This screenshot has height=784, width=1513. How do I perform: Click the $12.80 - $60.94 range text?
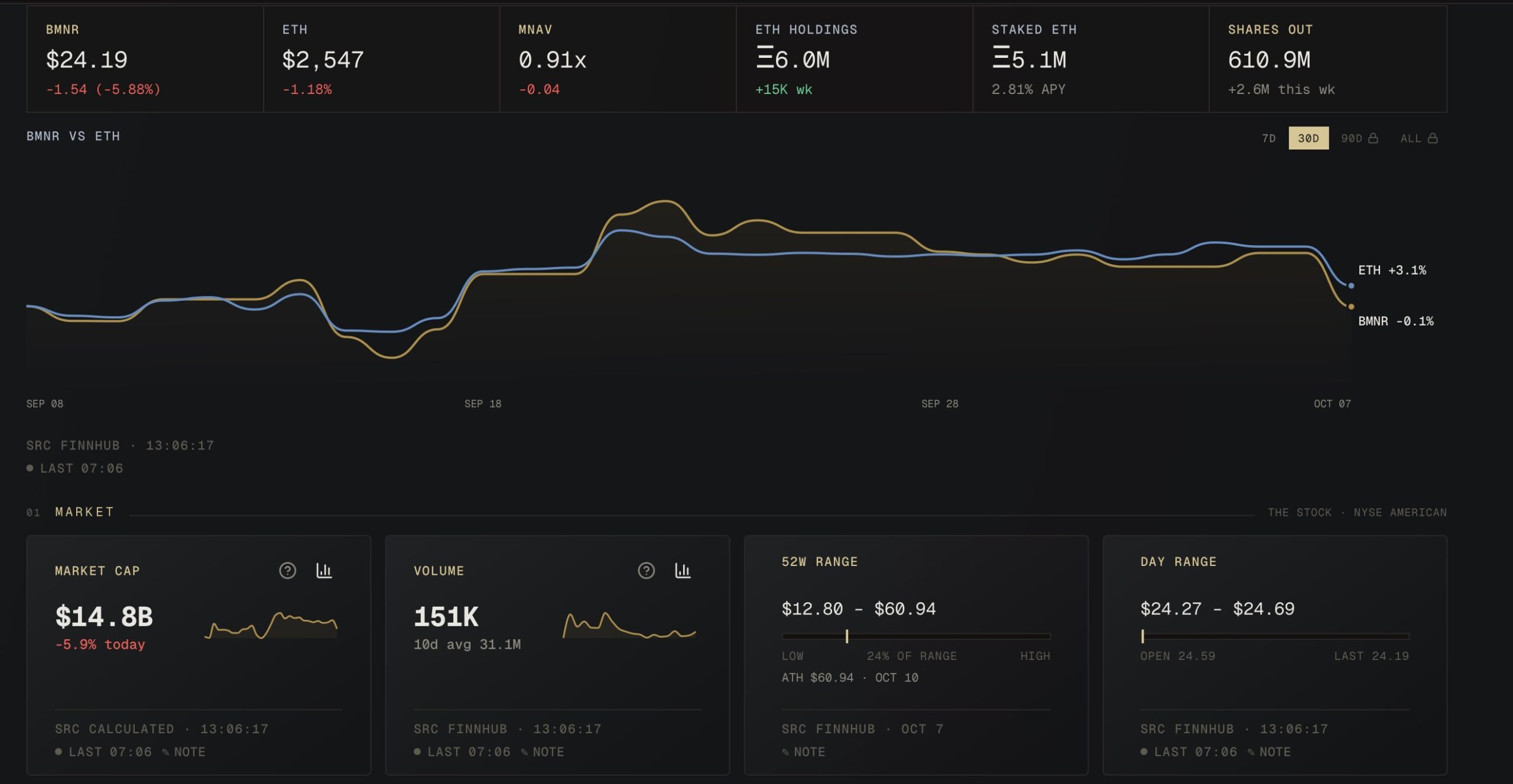859,609
